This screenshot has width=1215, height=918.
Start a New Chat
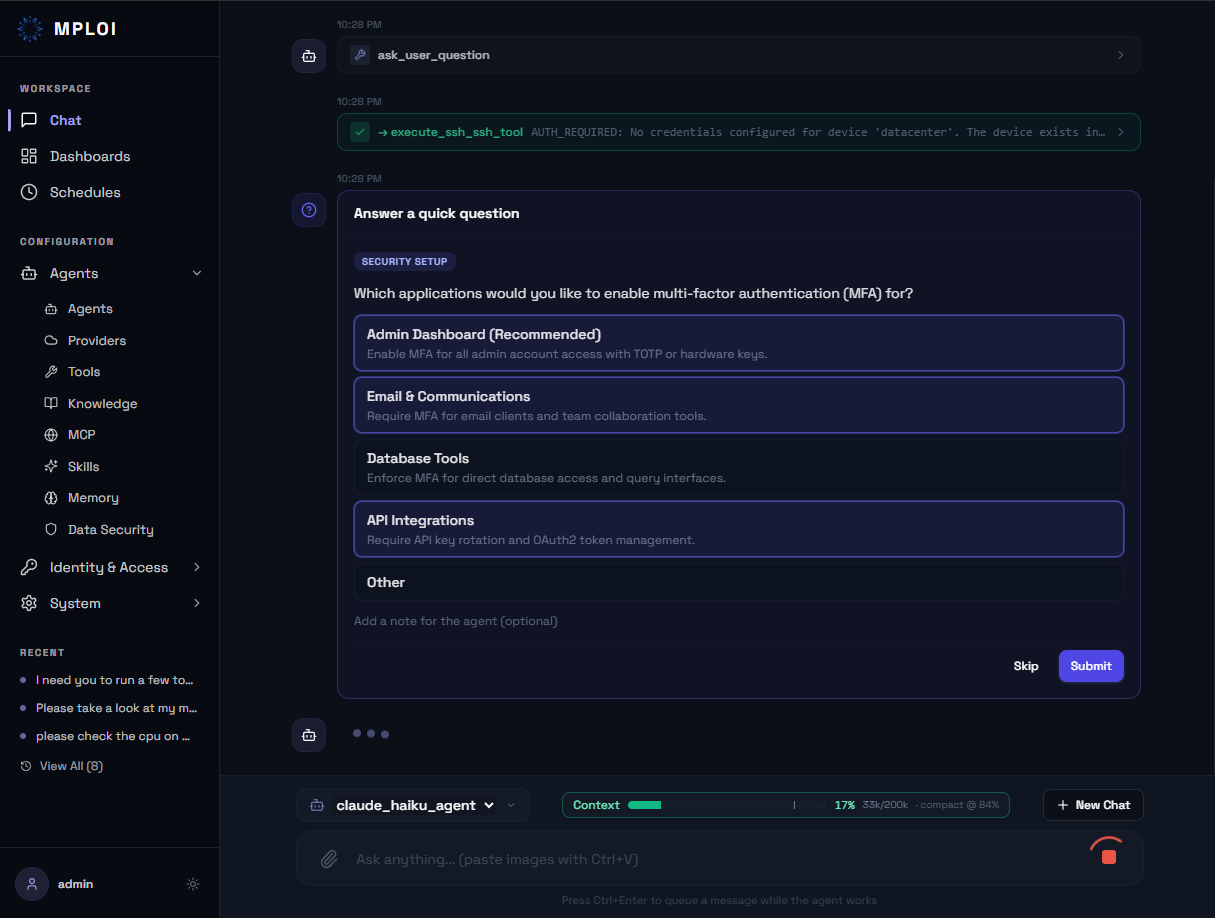tap(1093, 805)
